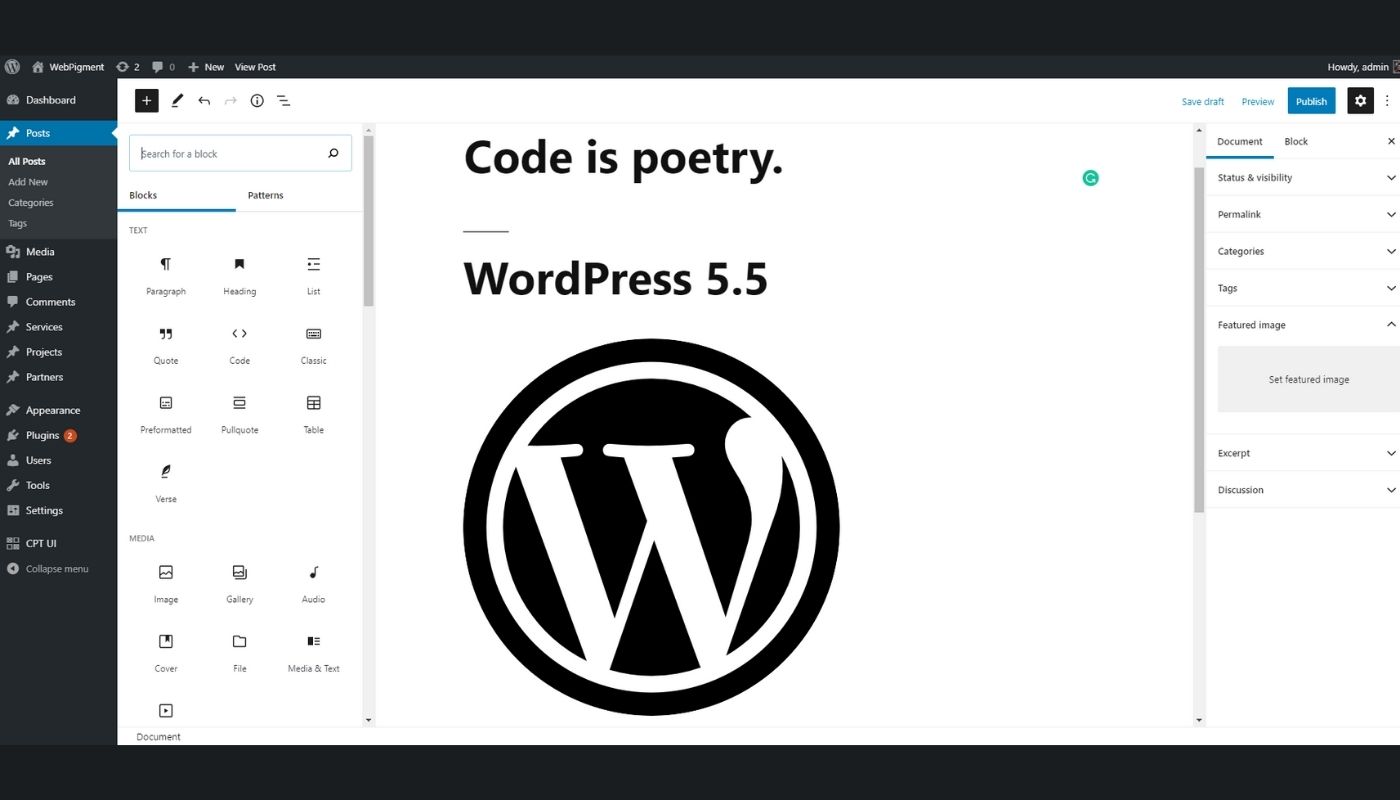The image size is (1400, 800).
Task: Insert a File block
Action: (240, 652)
